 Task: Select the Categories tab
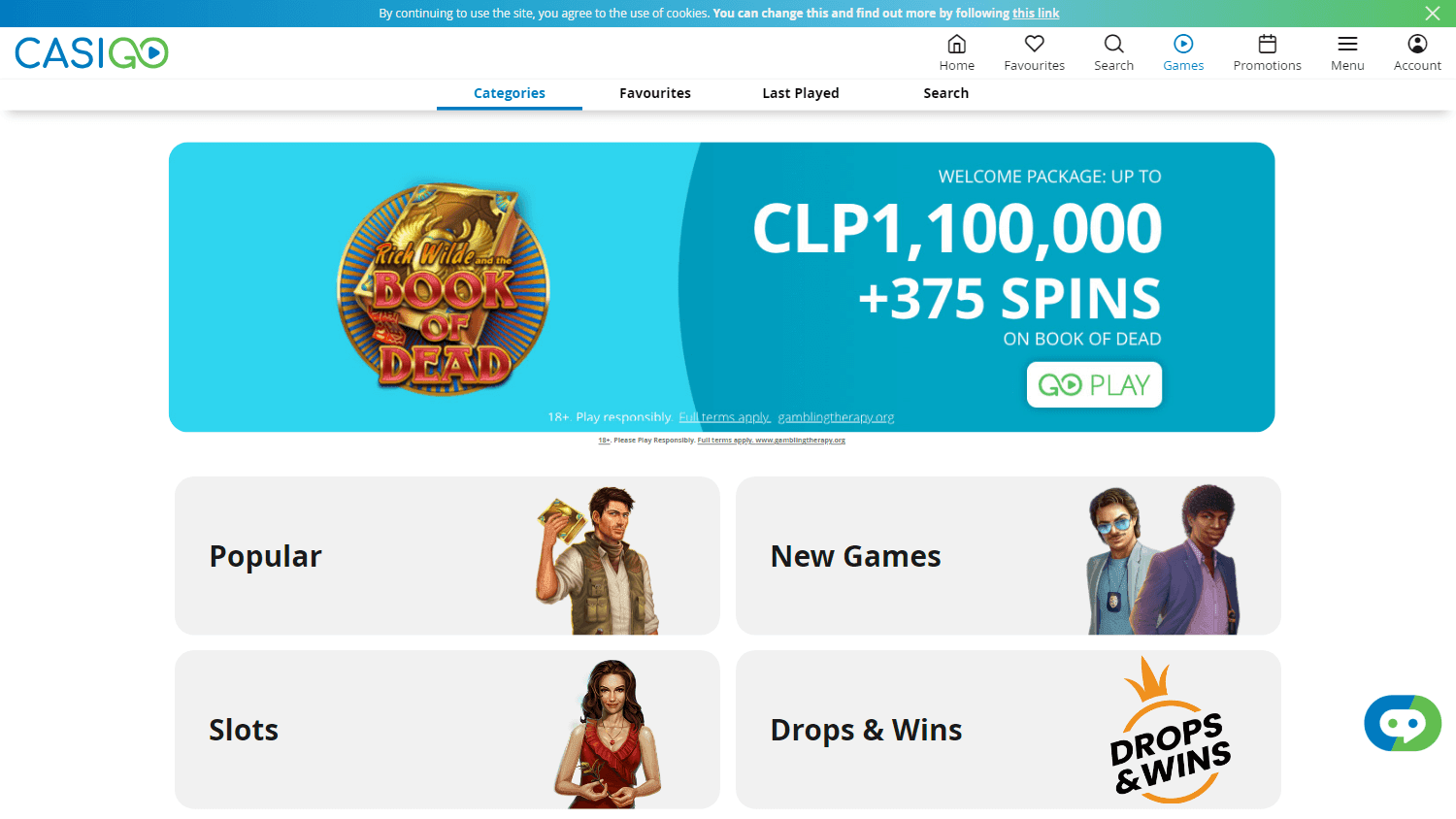(x=510, y=93)
